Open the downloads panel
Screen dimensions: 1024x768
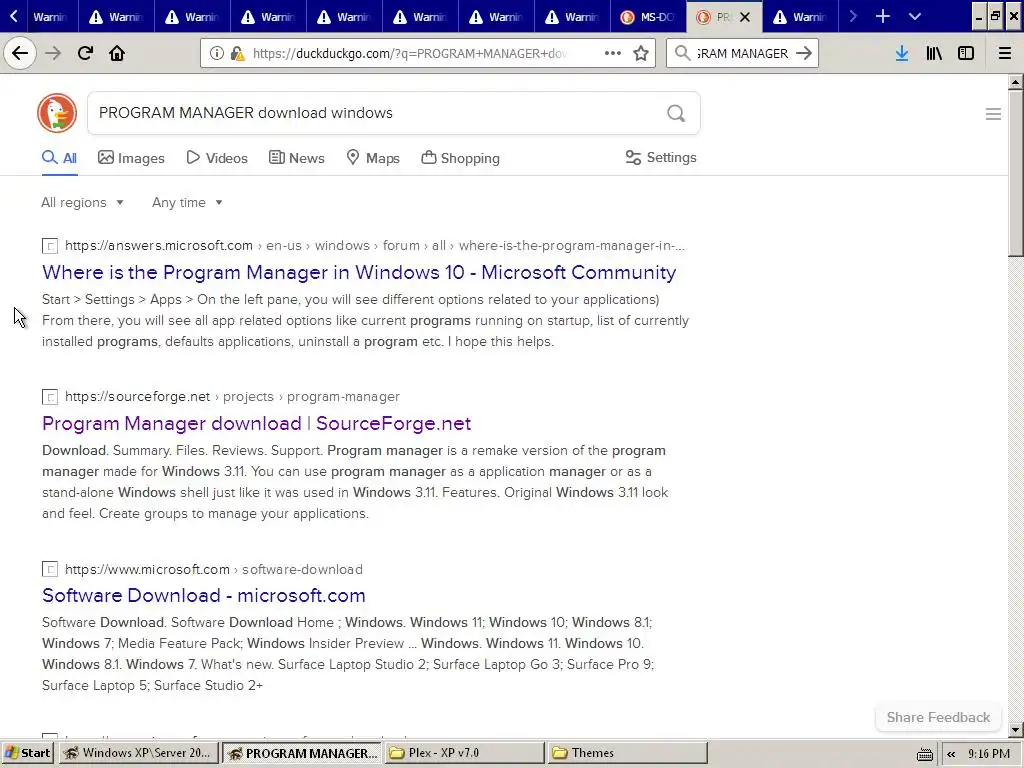tap(901, 53)
